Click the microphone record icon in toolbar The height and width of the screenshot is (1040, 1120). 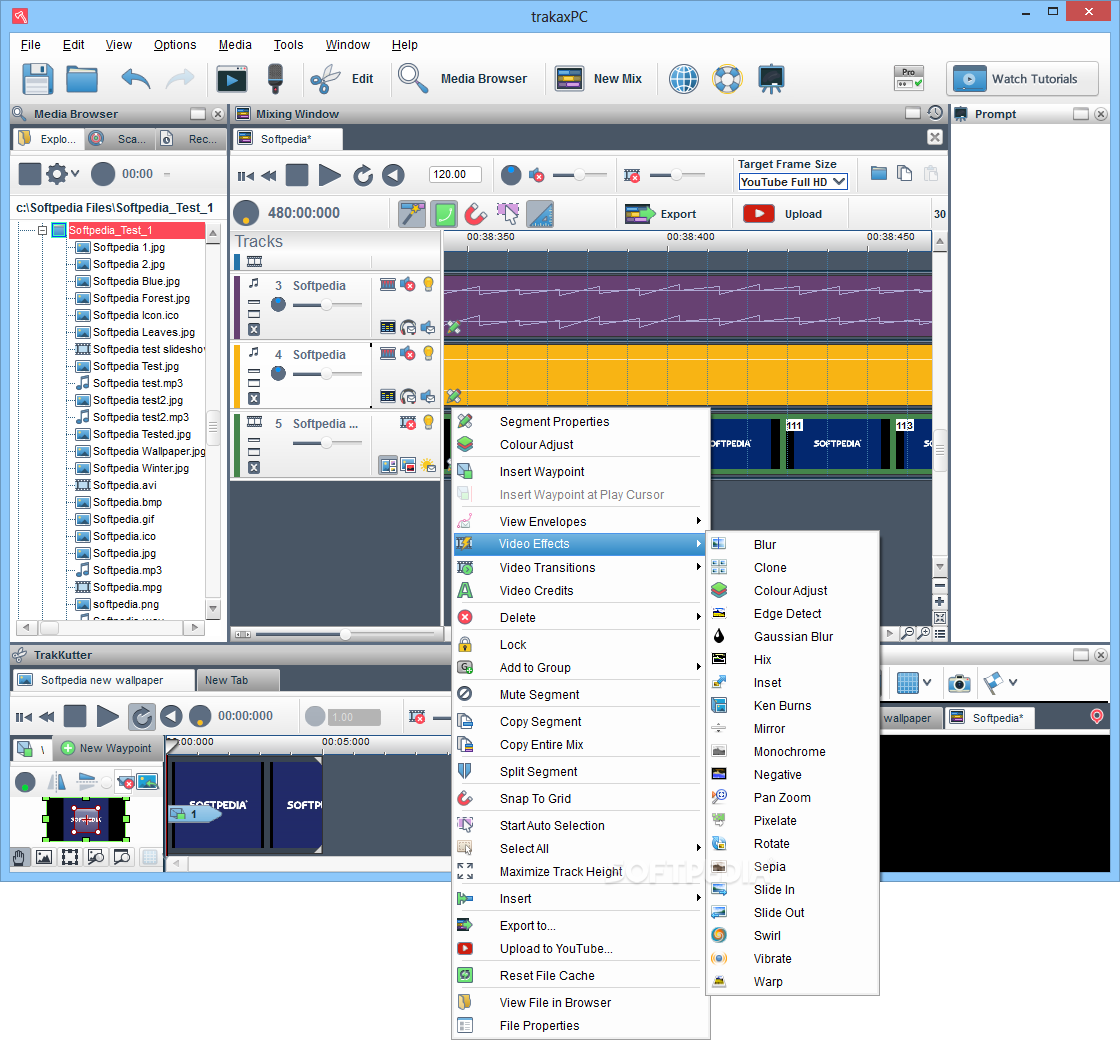[275, 79]
